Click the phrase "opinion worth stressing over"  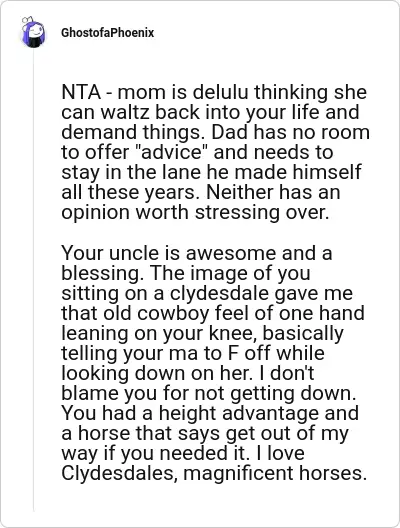[x=195, y=213]
